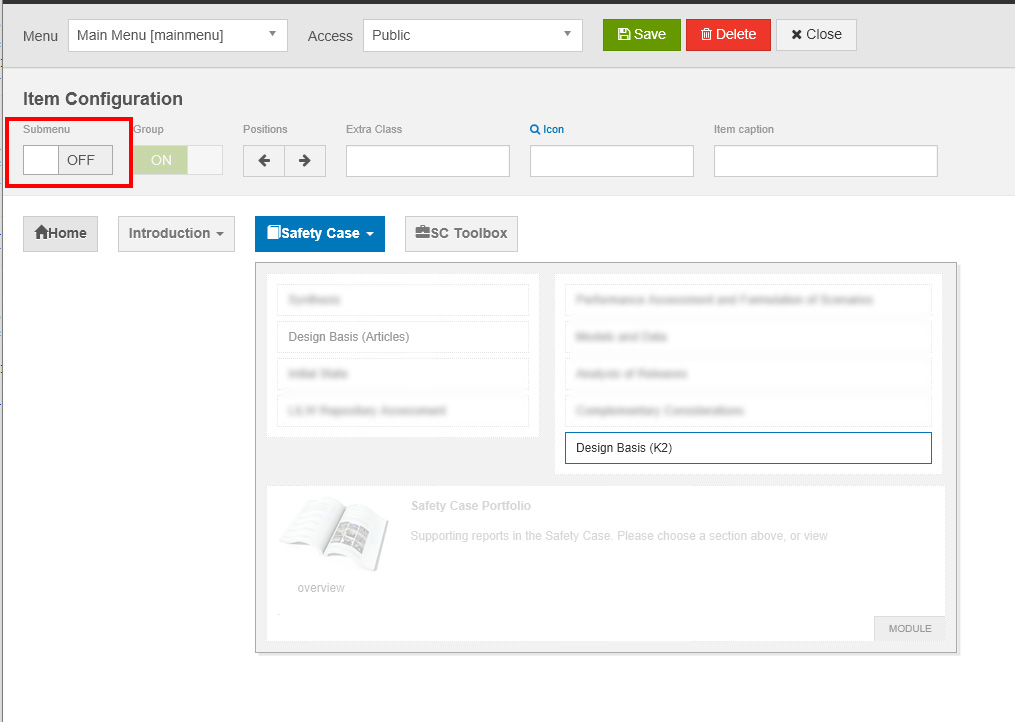Delete the menu configuration
The image size is (1015, 722).
728,34
